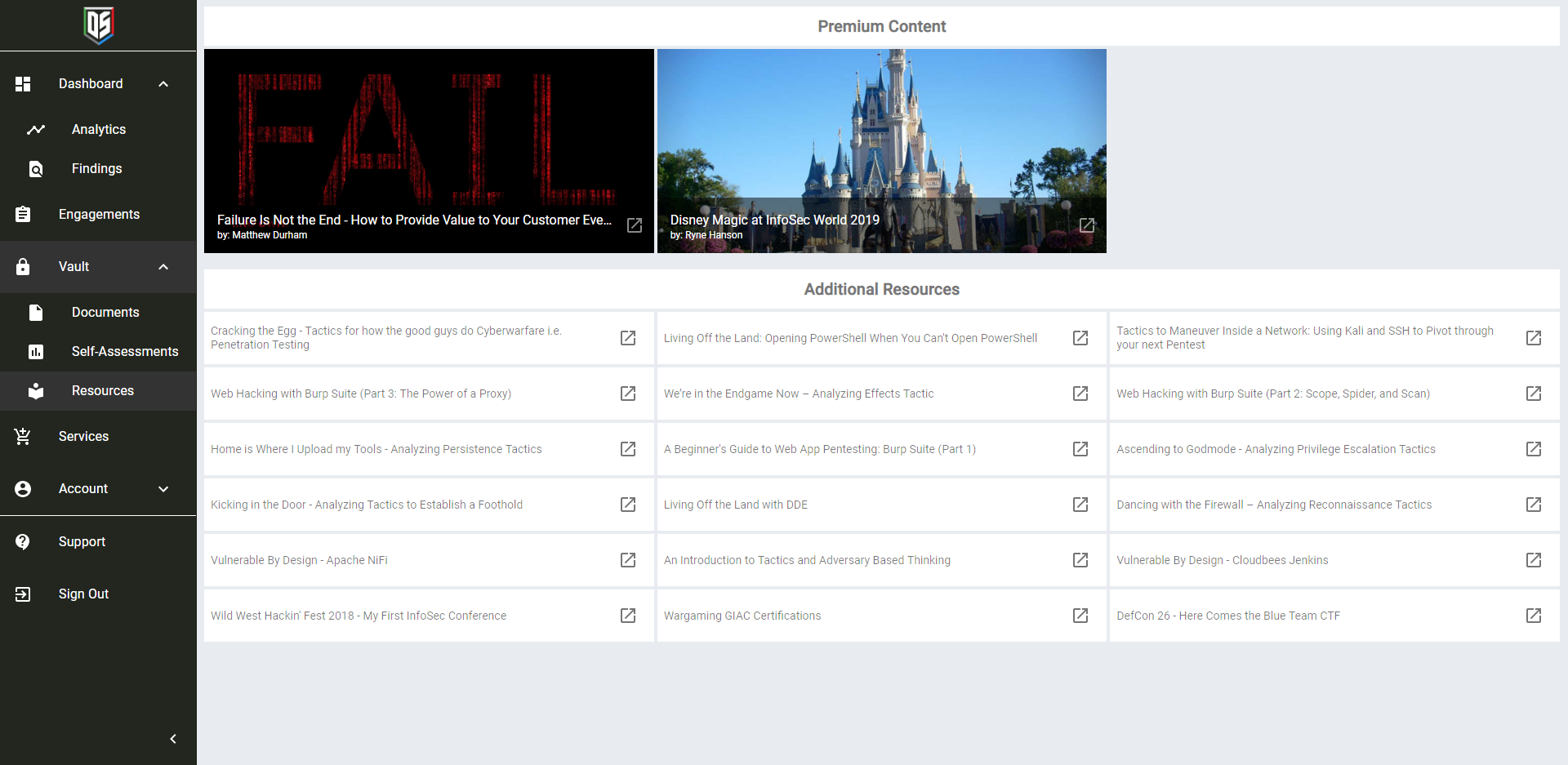Click the Account person icon
The height and width of the screenshot is (765, 1568).
point(23,489)
